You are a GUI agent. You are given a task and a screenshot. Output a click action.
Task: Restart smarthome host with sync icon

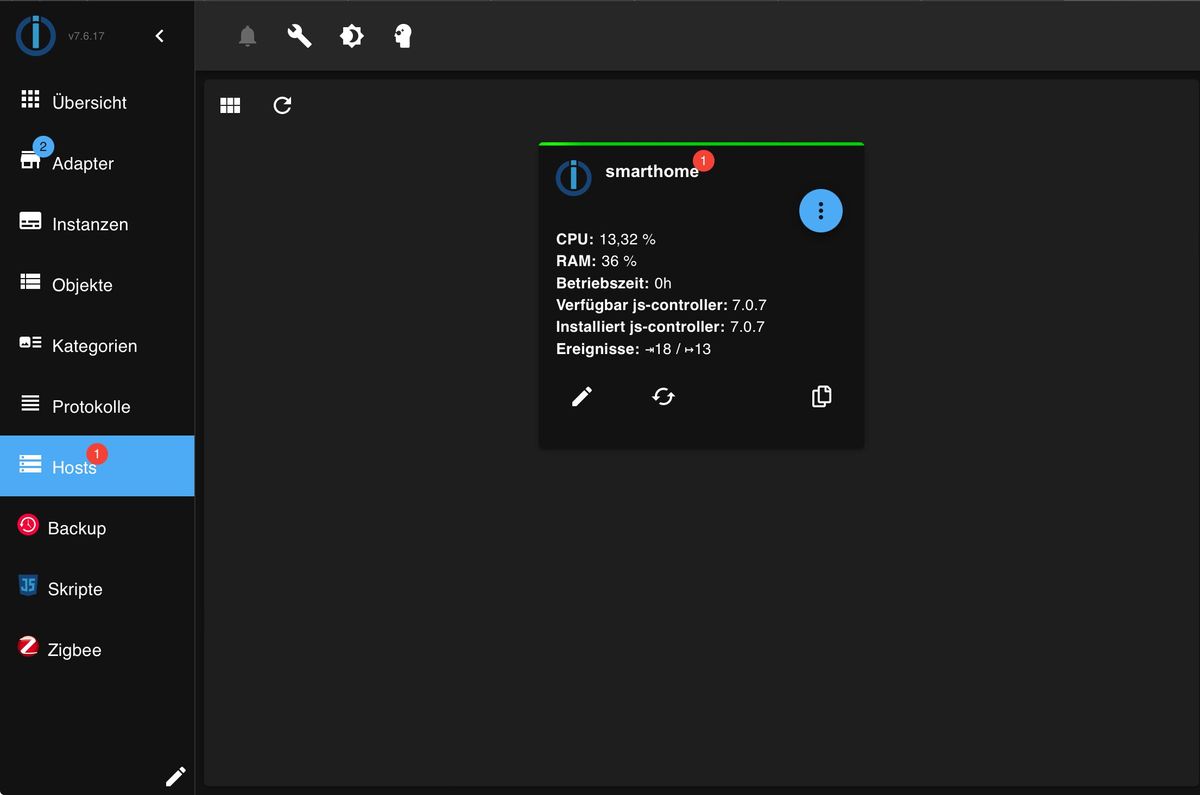tap(663, 397)
